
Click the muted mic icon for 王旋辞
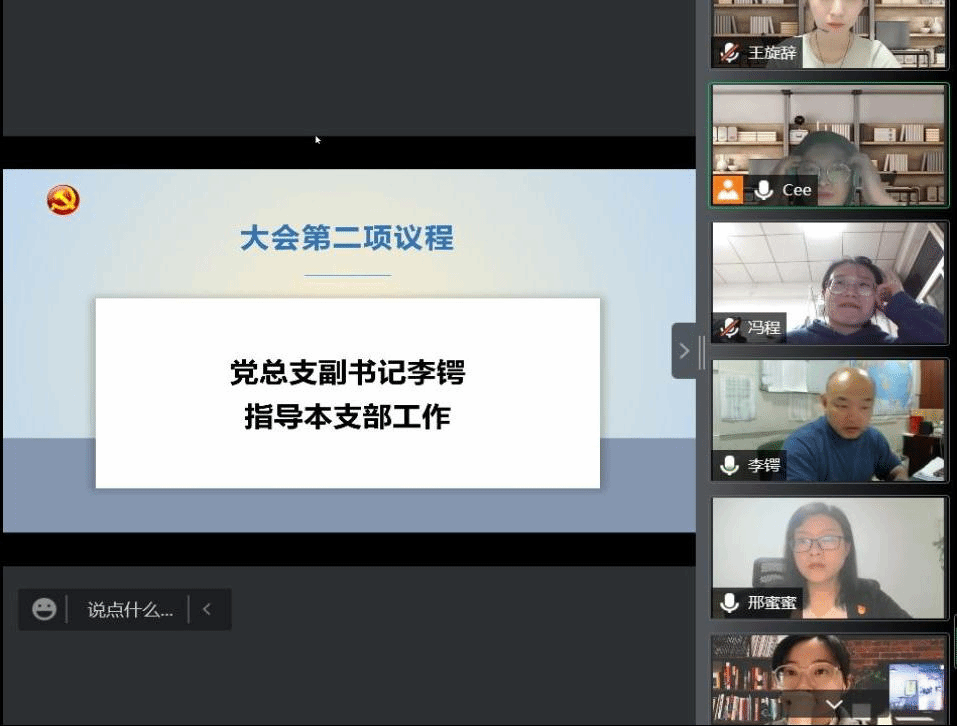(730, 53)
